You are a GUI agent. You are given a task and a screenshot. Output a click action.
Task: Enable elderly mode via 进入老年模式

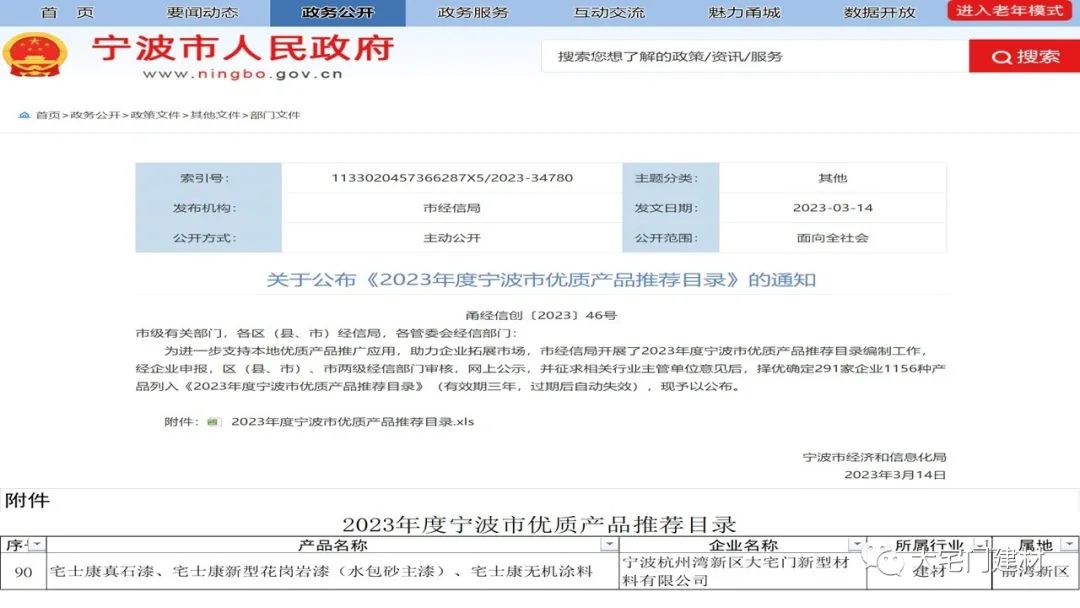tap(1008, 11)
